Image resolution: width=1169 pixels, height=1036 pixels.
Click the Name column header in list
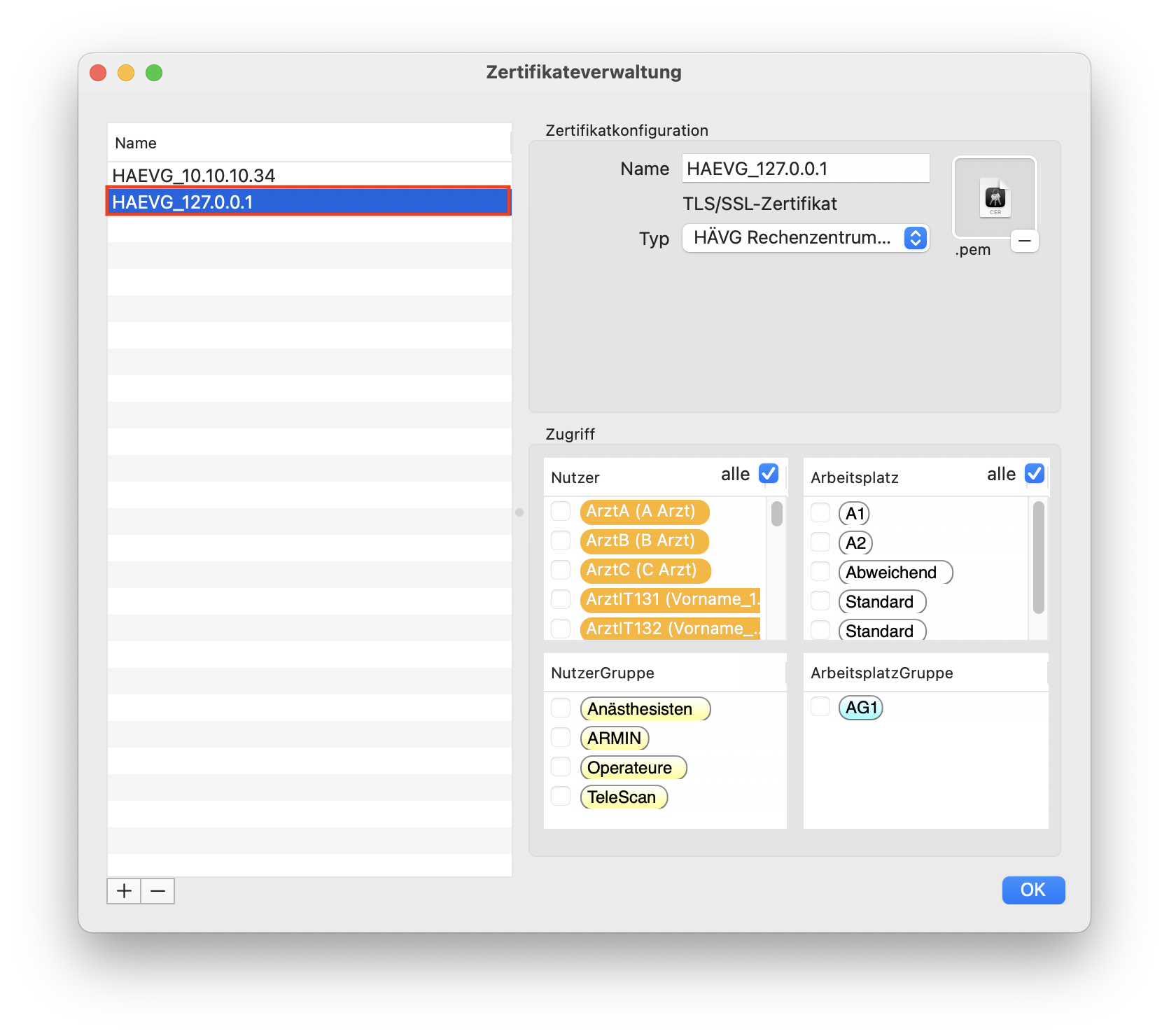click(x=309, y=143)
